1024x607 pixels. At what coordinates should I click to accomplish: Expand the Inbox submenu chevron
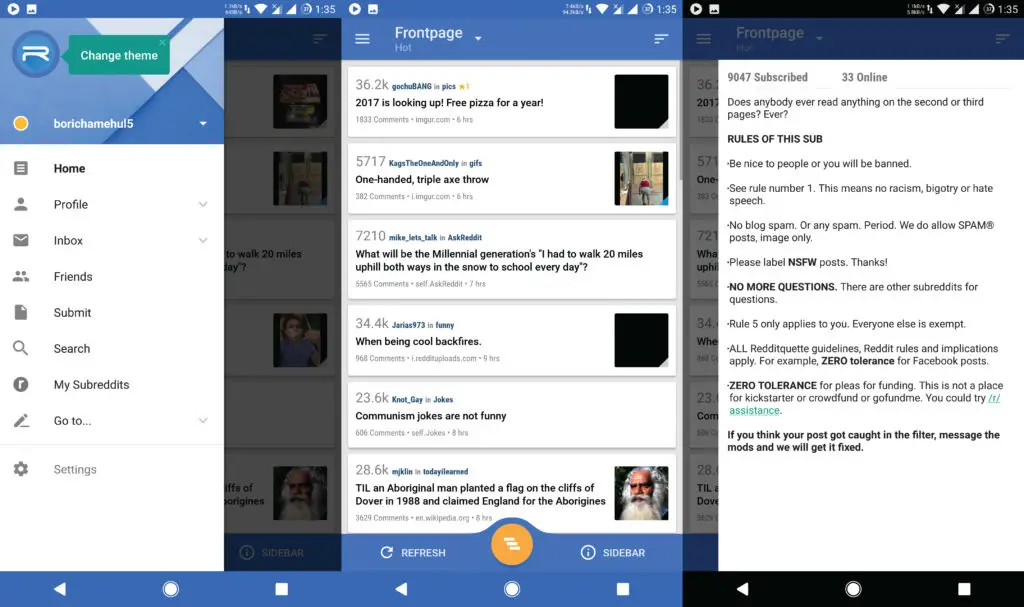203,240
